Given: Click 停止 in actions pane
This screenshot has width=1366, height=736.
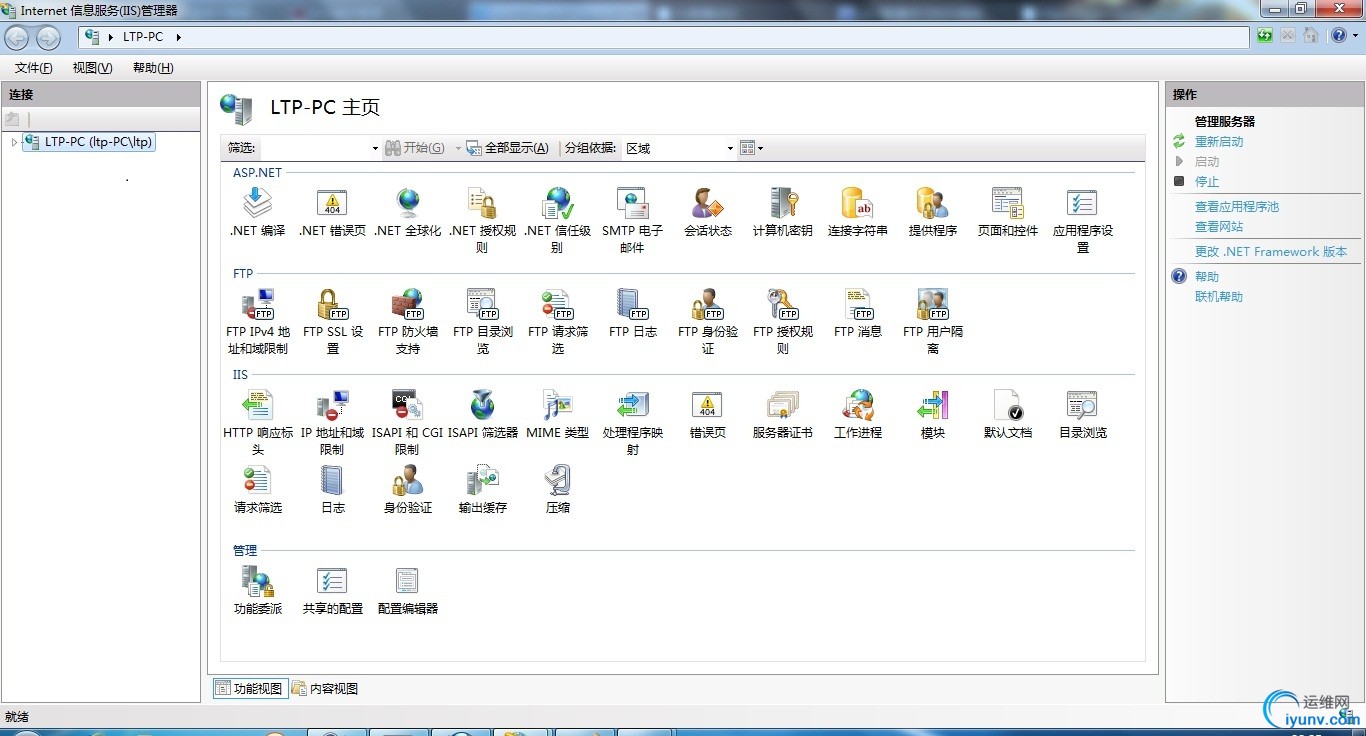Looking at the screenshot, I should coord(1207,182).
